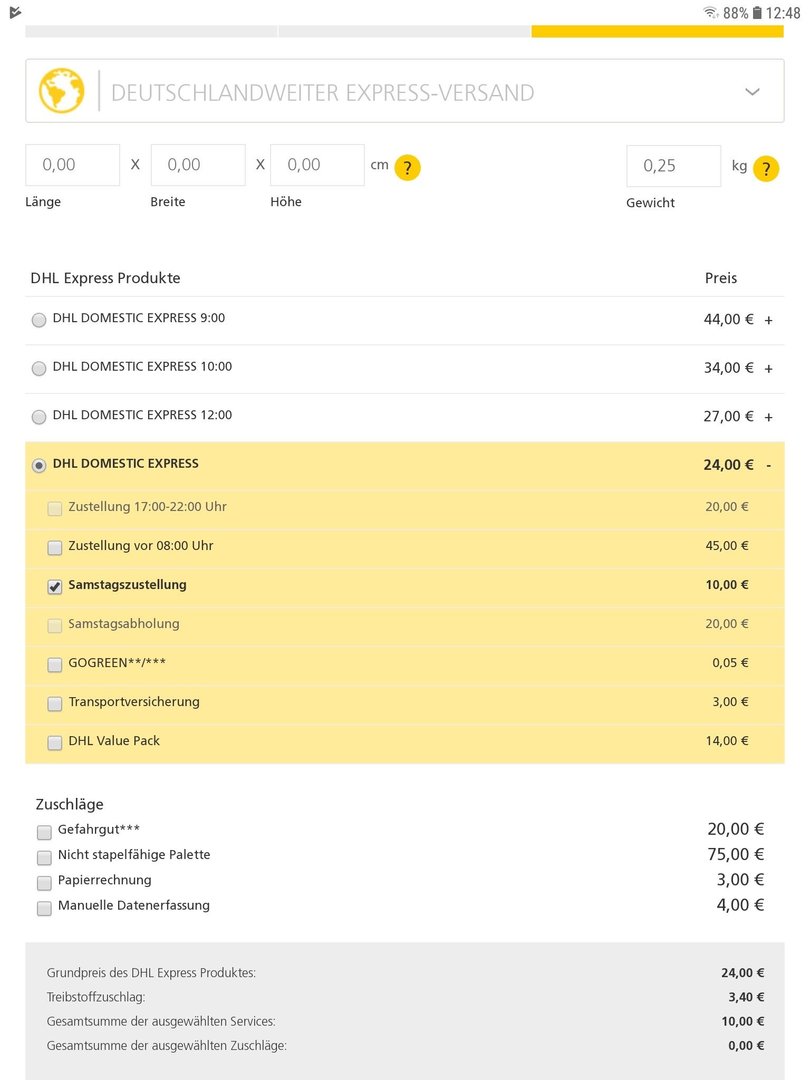Screen dimensions: 810x1080
Task: Focus the Länge input field
Action: 72,165
